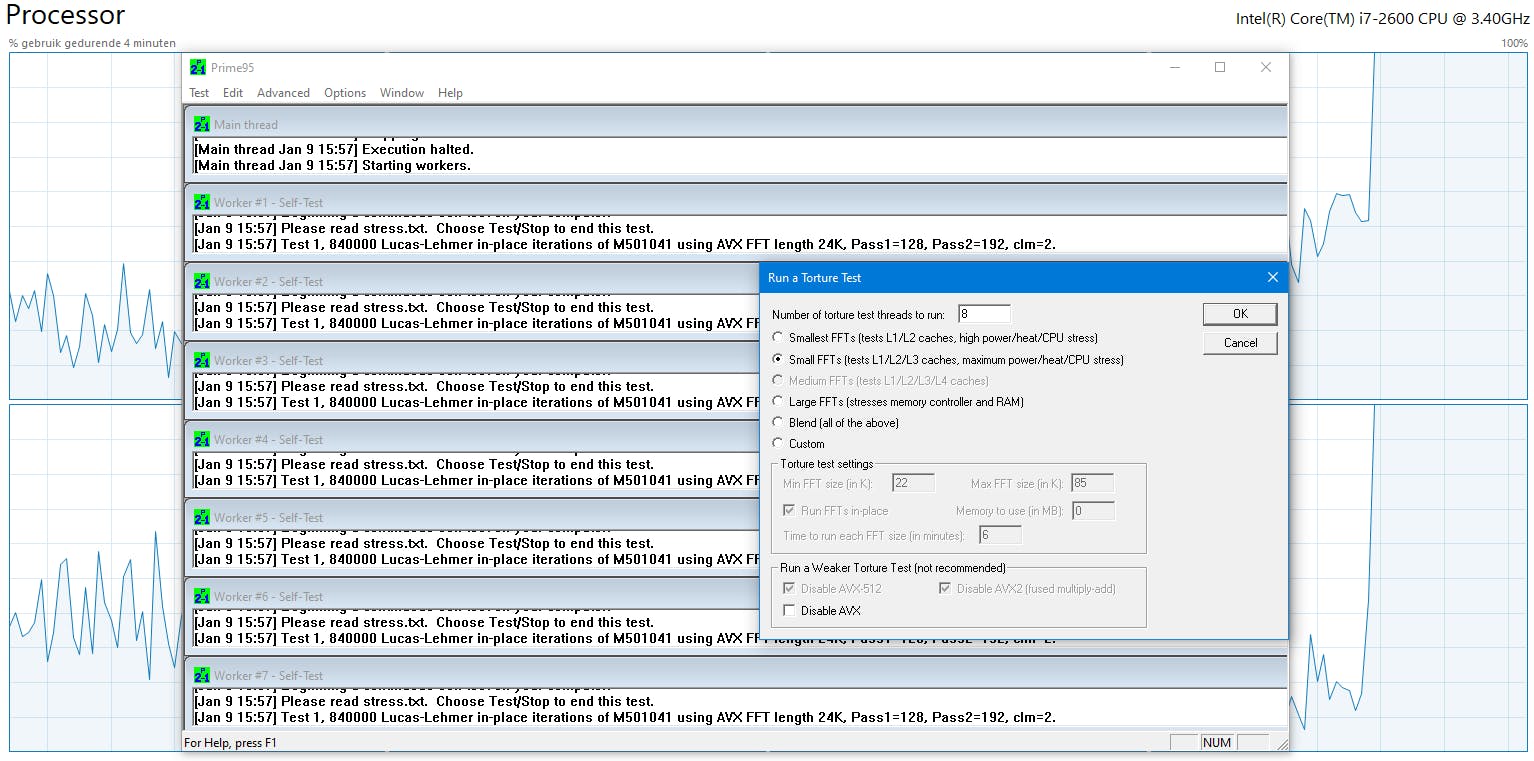Click the 'Torture test settings' group label
Image resolution: width=1534 pixels, height=761 pixels.
[x=827, y=464]
